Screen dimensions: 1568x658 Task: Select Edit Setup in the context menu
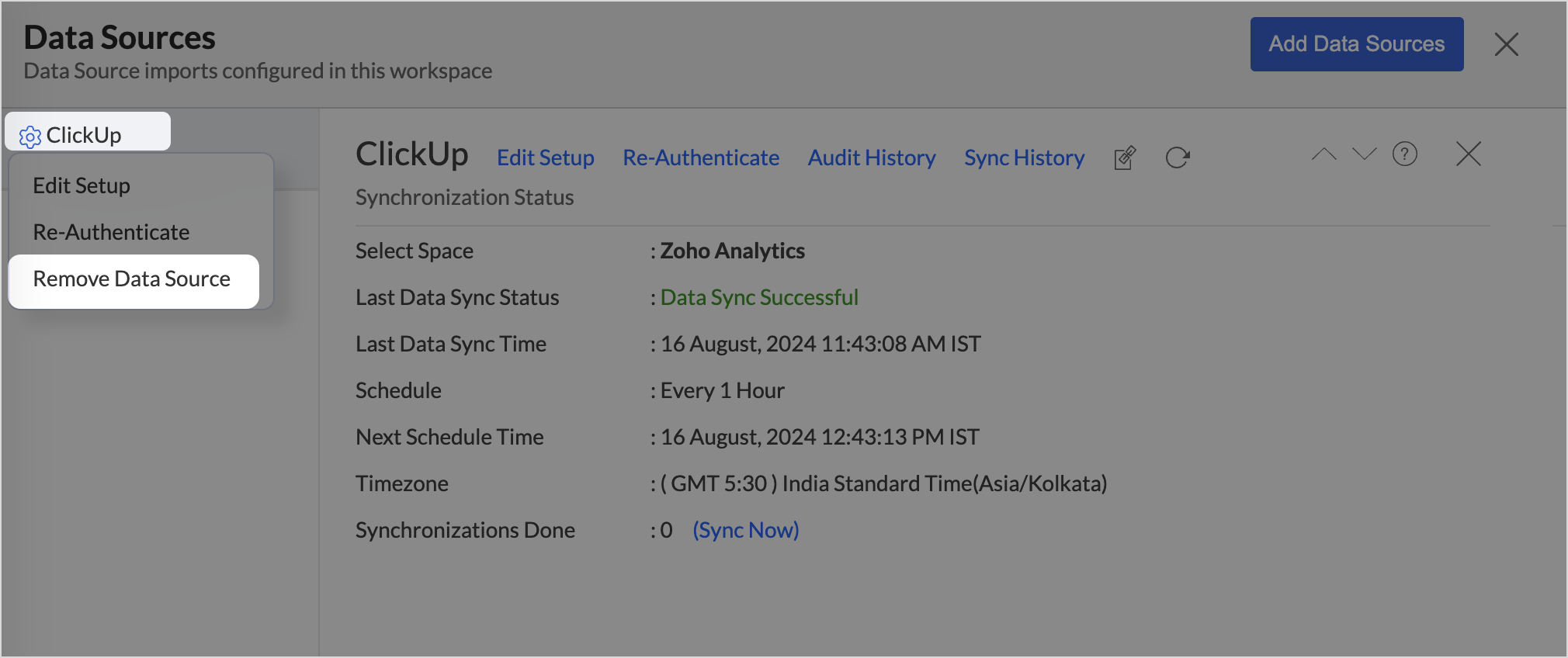pos(82,185)
